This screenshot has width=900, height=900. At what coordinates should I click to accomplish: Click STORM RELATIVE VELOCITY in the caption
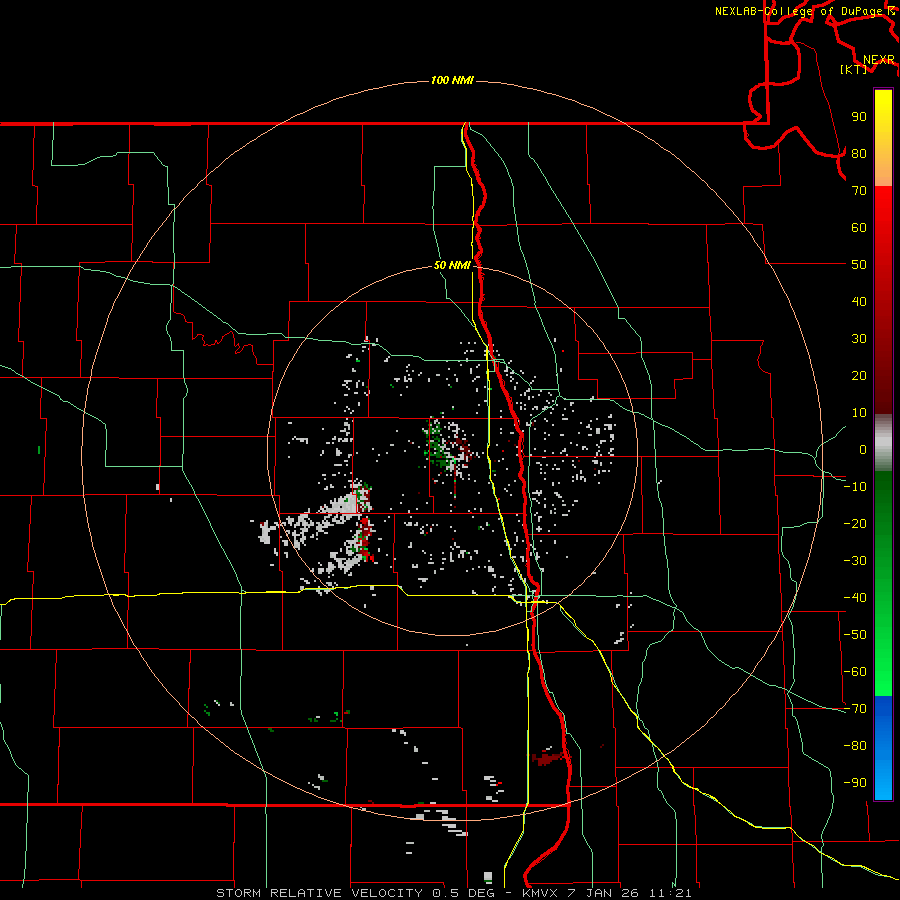[x=321, y=893]
